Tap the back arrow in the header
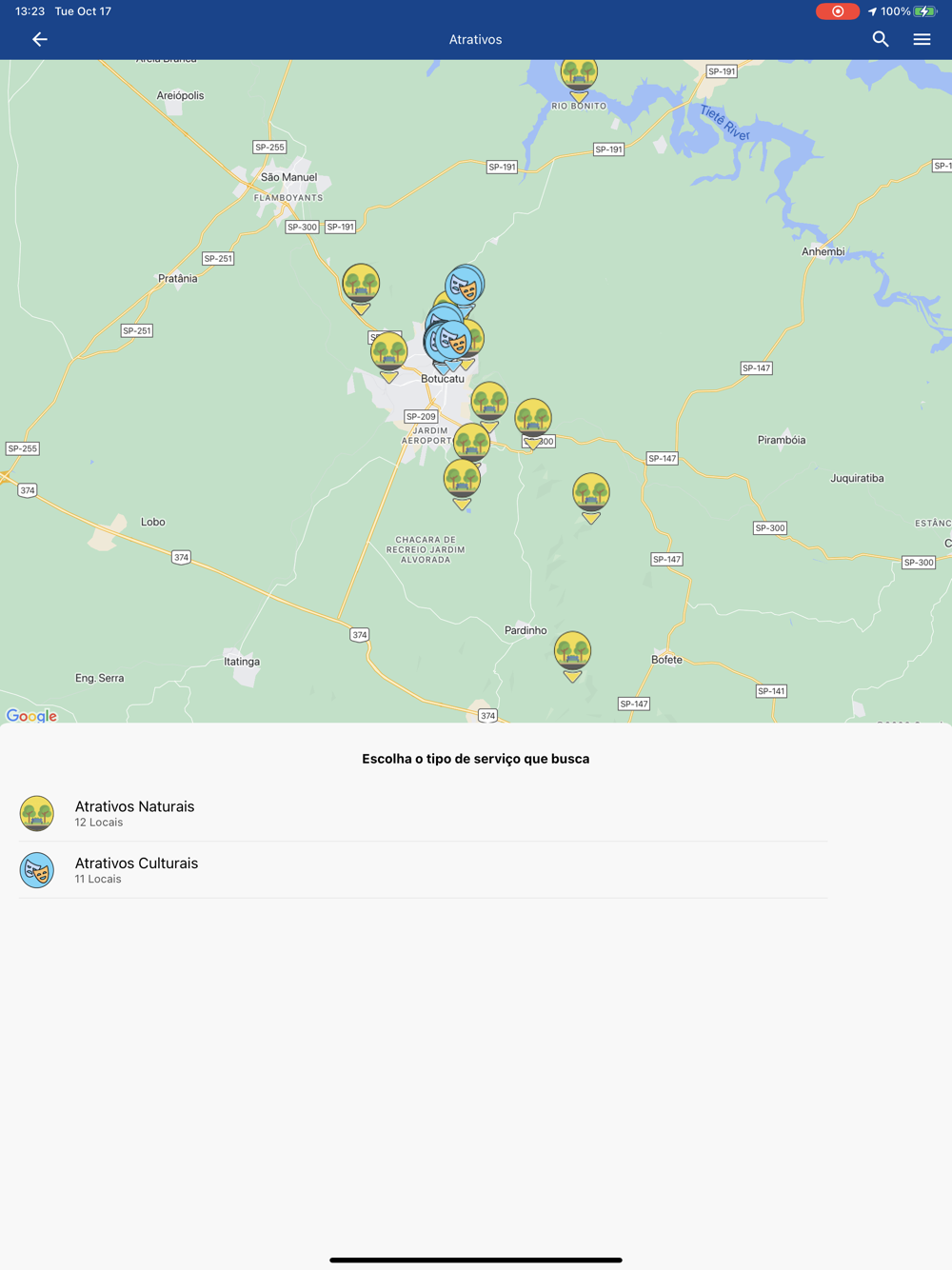Viewport: 952px width, 1270px height. pos(39,39)
